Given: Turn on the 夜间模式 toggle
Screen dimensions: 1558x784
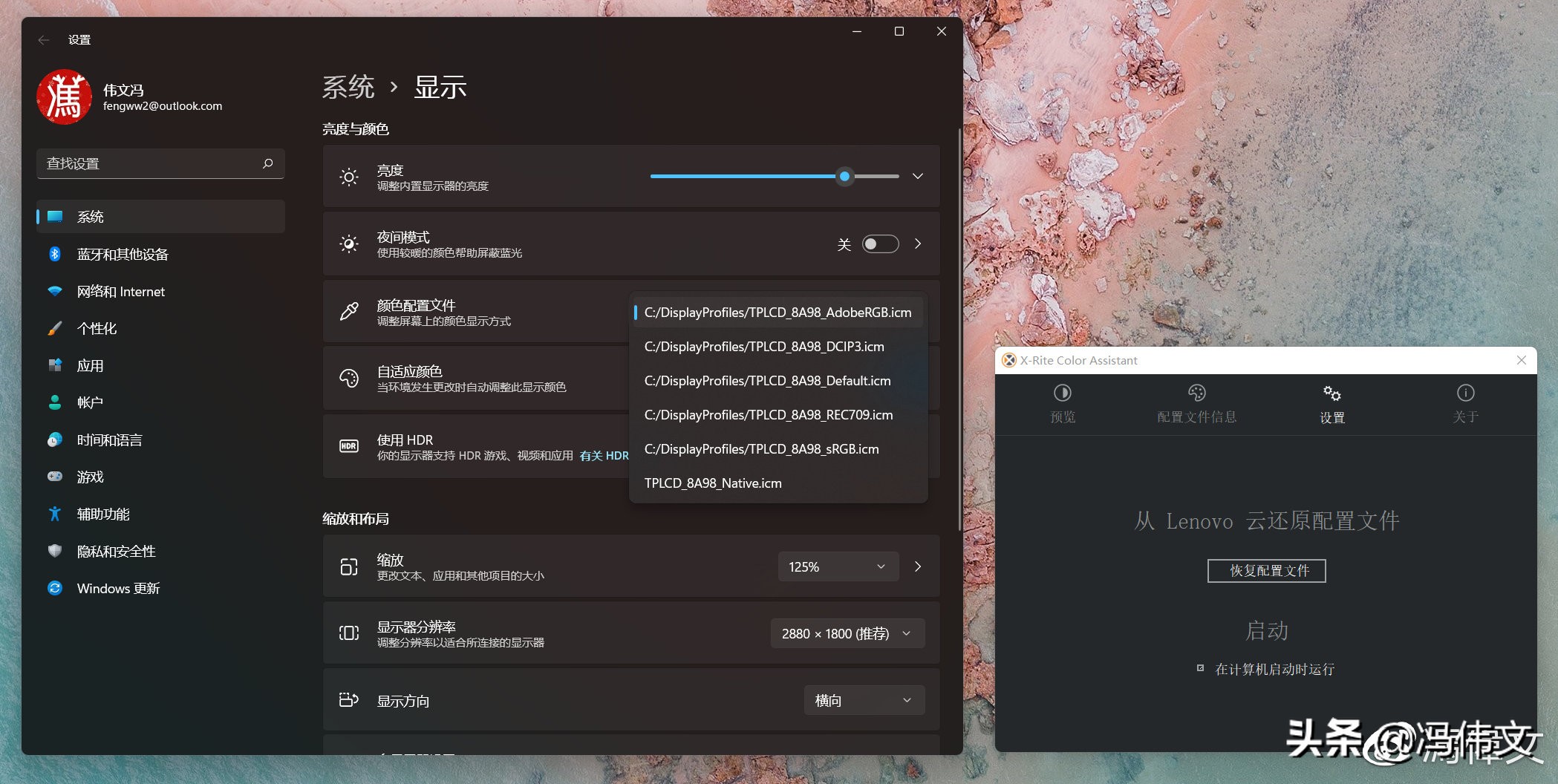Looking at the screenshot, I should click(x=879, y=244).
